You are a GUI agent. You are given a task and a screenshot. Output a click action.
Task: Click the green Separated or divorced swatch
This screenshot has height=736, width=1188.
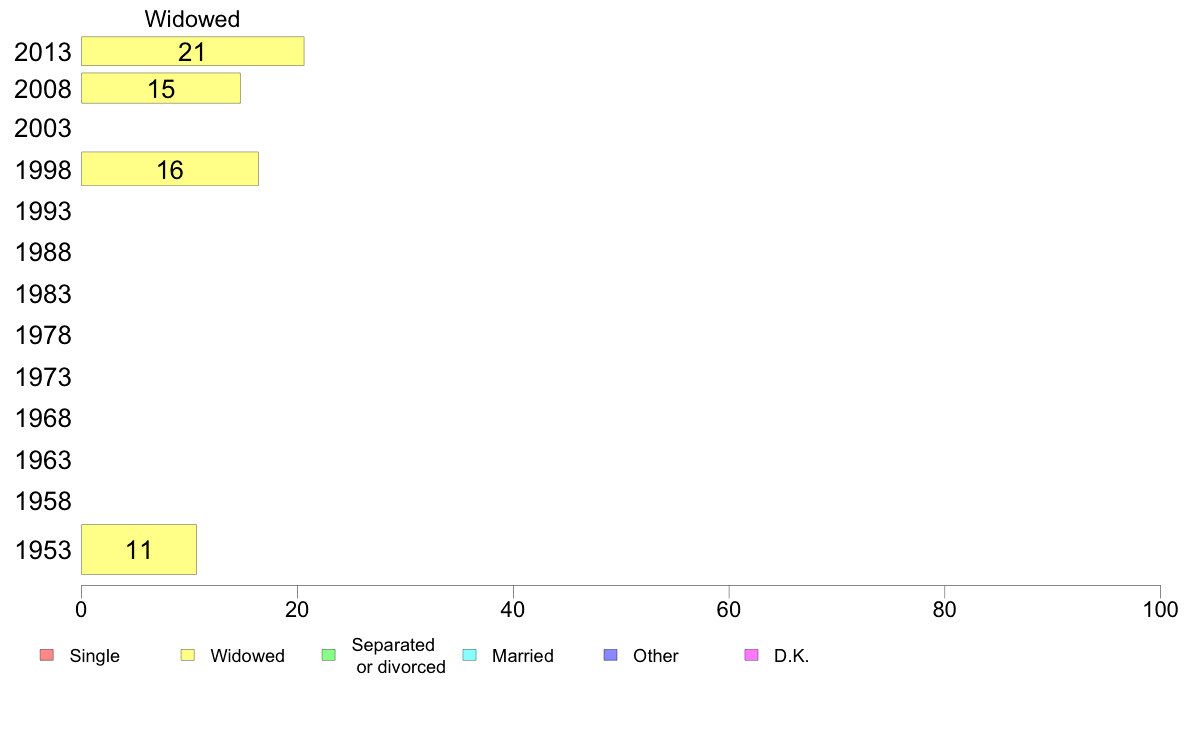click(329, 655)
